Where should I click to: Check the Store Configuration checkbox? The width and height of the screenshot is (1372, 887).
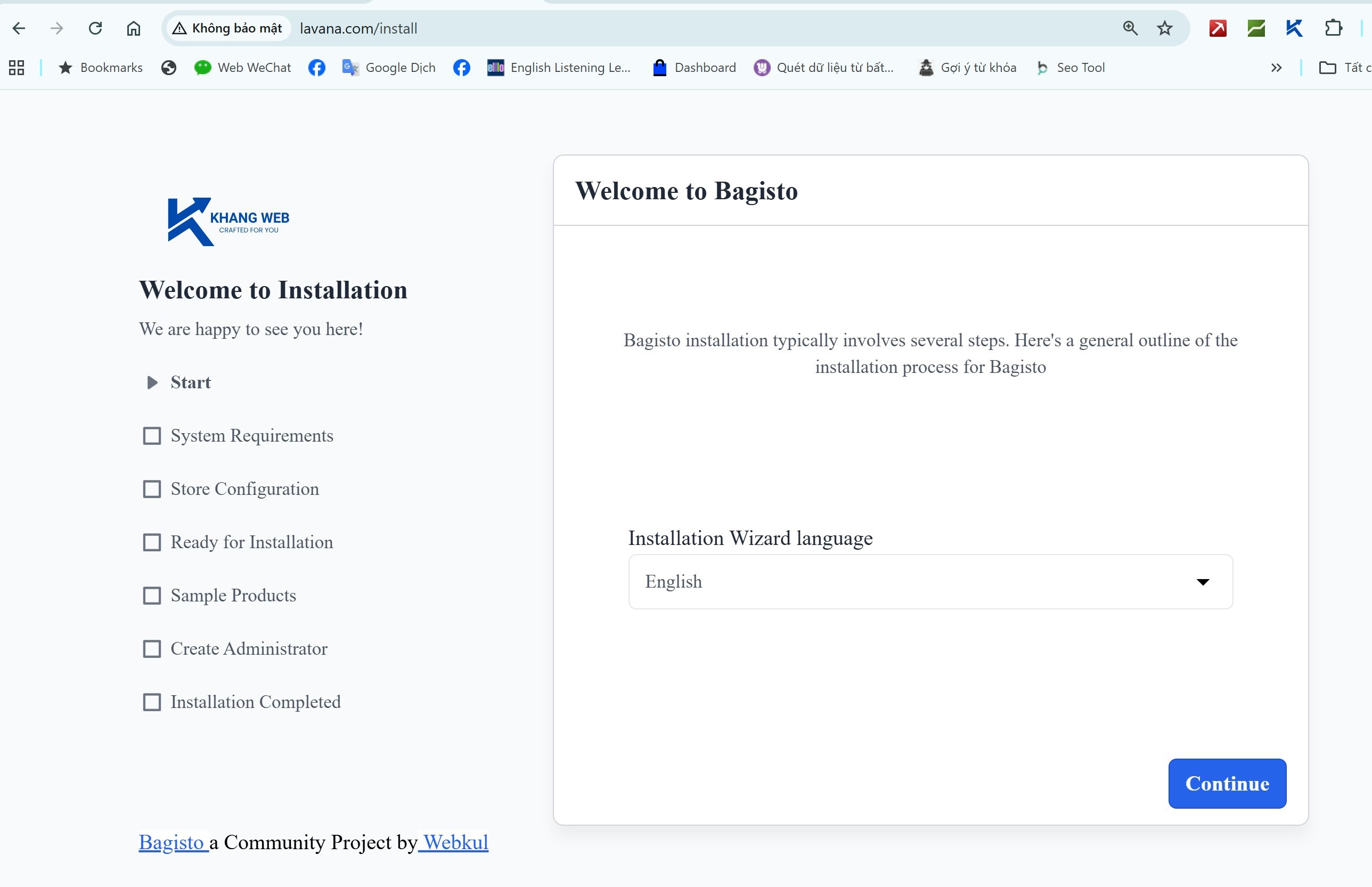pyautogui.click(x=152, y=489)
